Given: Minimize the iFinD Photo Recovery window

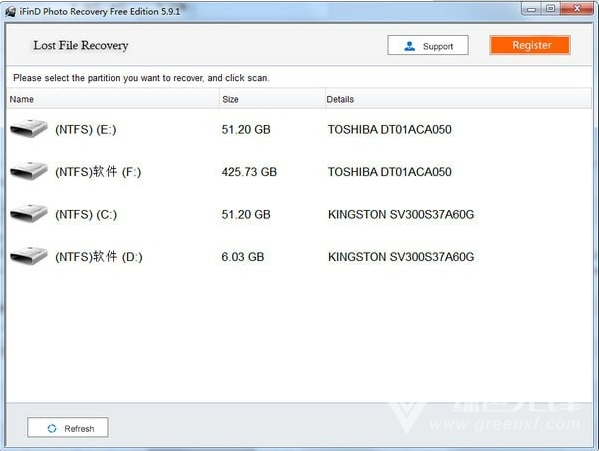Looking at the screenshot, I should coord(532,8).
